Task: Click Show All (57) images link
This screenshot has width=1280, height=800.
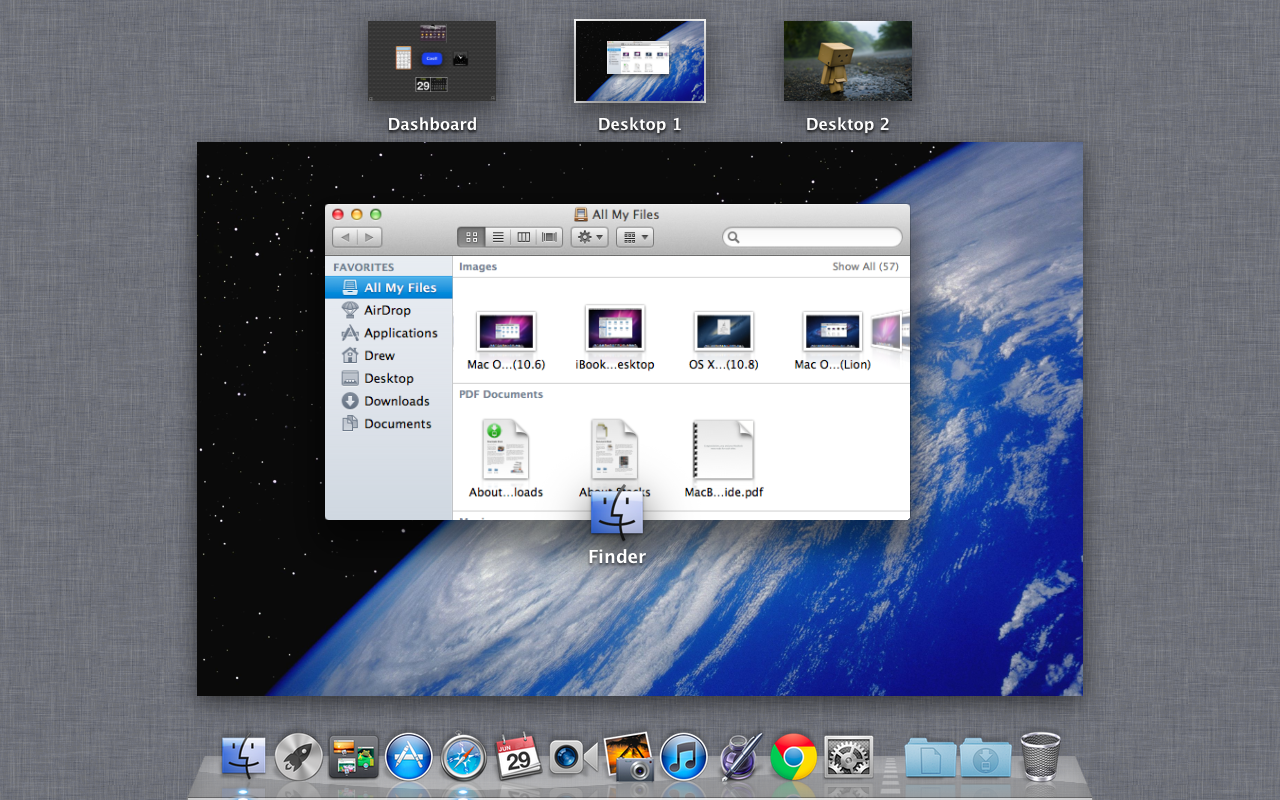Action: (865, 267)
